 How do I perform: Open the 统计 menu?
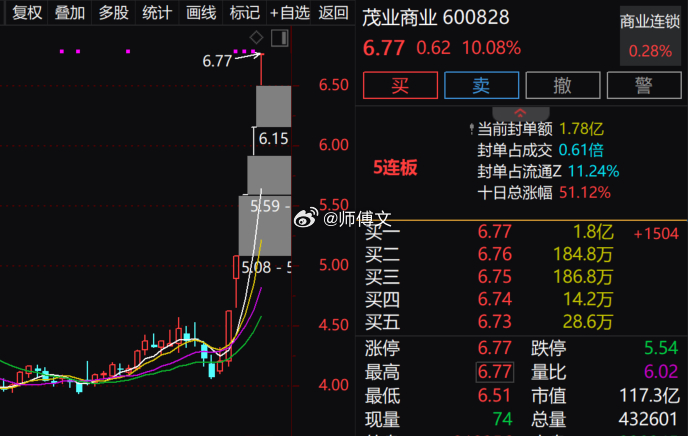click(157, 13)
